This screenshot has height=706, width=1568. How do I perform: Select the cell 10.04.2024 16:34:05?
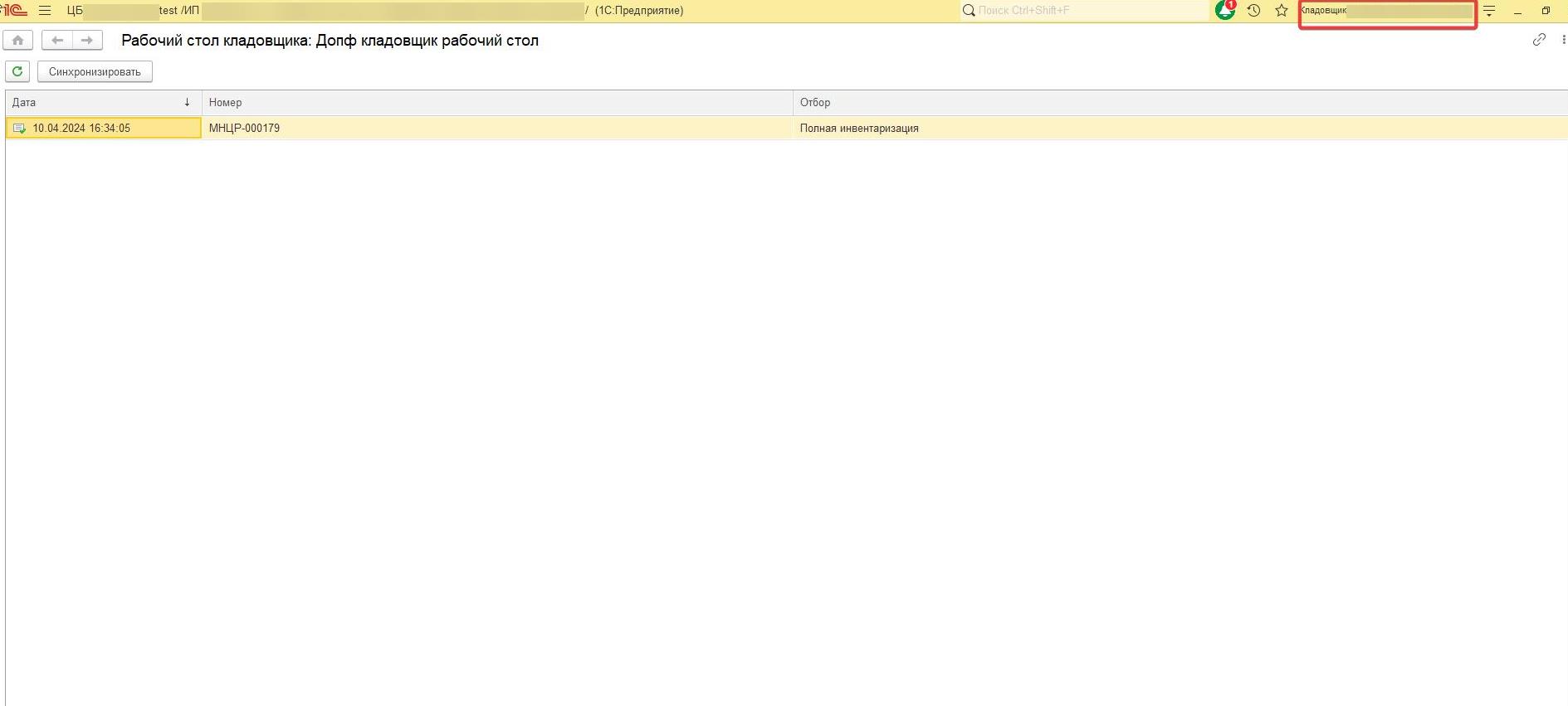103,128
